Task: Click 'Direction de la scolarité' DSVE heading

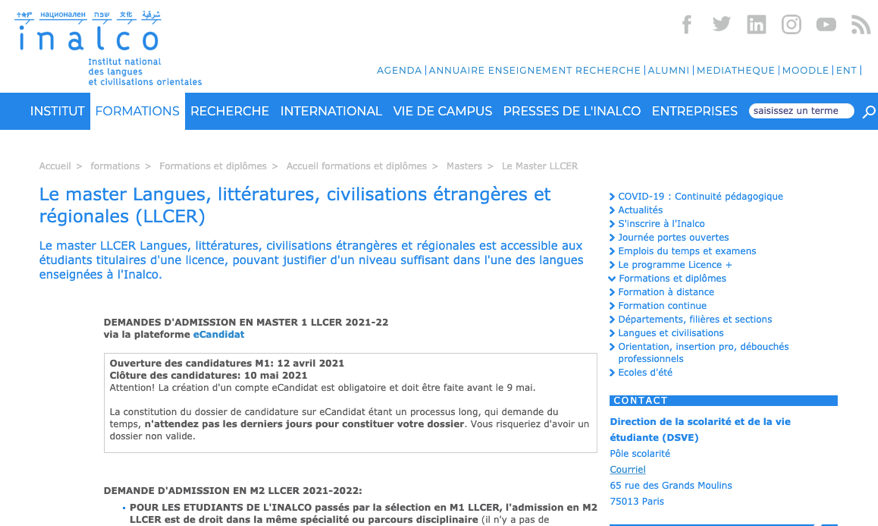Action: click(700, 430)
